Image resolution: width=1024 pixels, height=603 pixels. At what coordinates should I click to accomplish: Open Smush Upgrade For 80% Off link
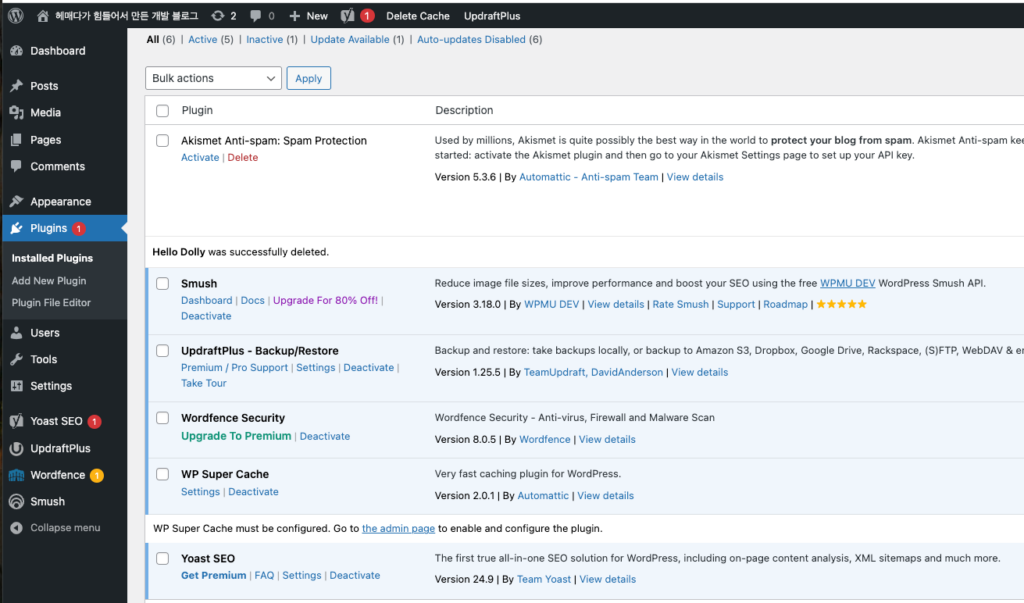[325, 300]
